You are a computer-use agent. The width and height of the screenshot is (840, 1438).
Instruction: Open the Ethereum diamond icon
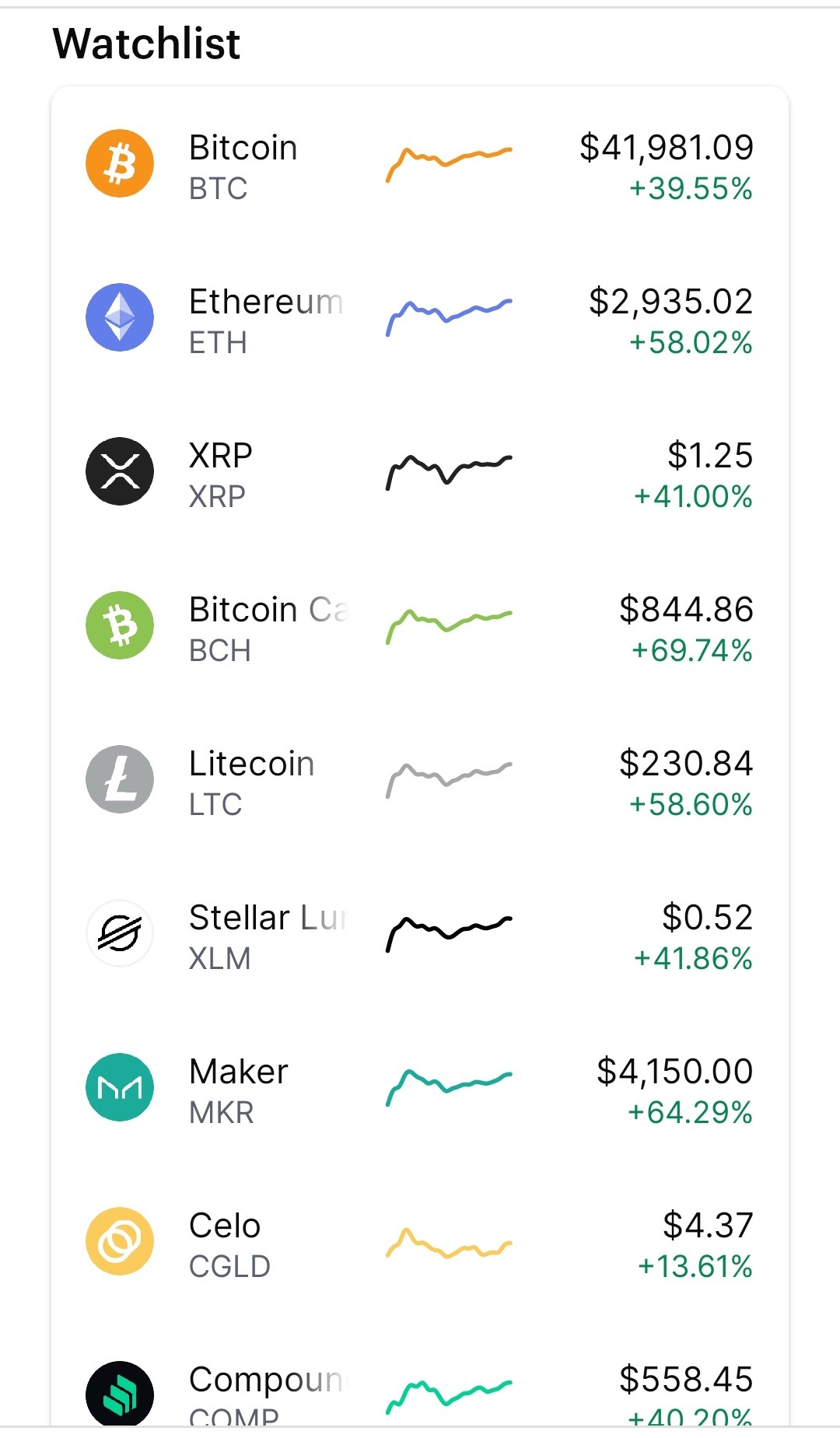pyautogui.click(x=120, y=317)
